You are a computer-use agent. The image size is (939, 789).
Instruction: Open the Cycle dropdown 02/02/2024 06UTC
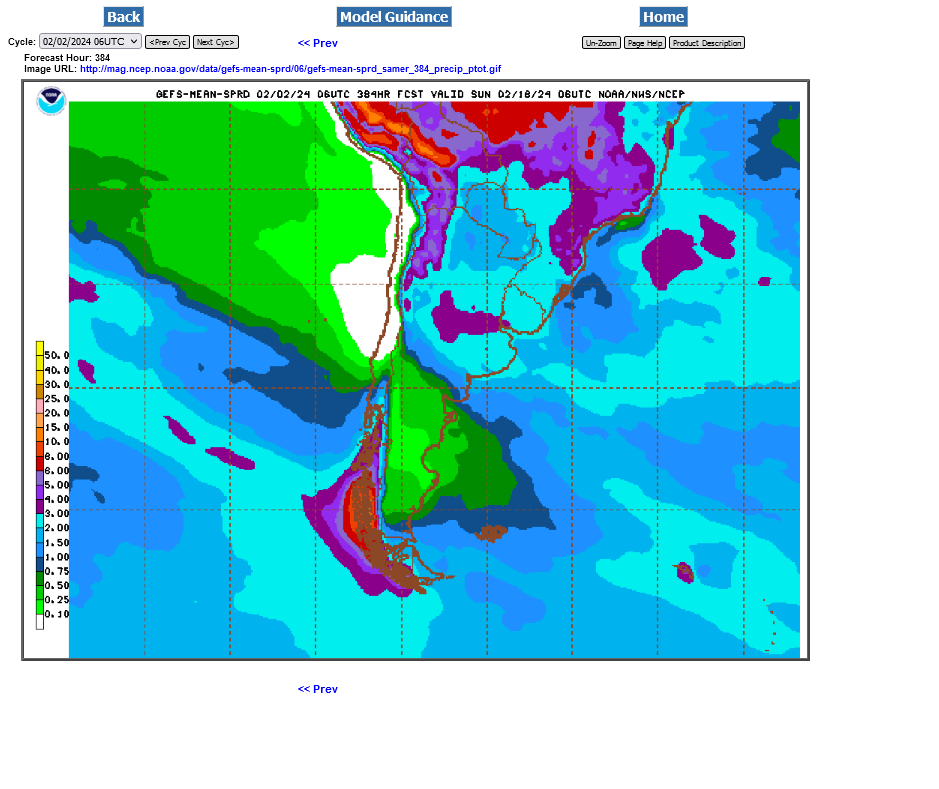[90, 42]
